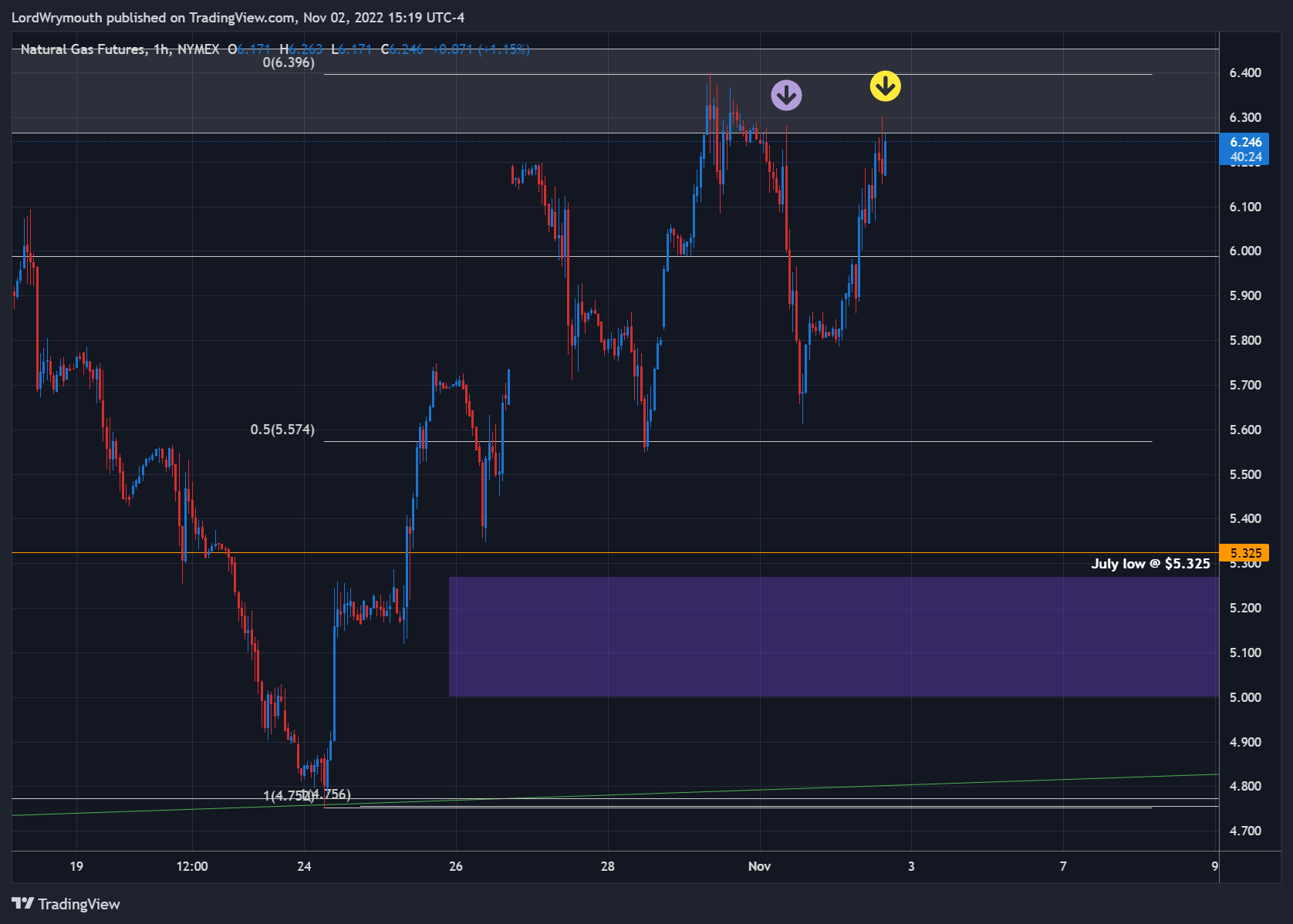Click the open value O6.171

[x=249, y=49]
